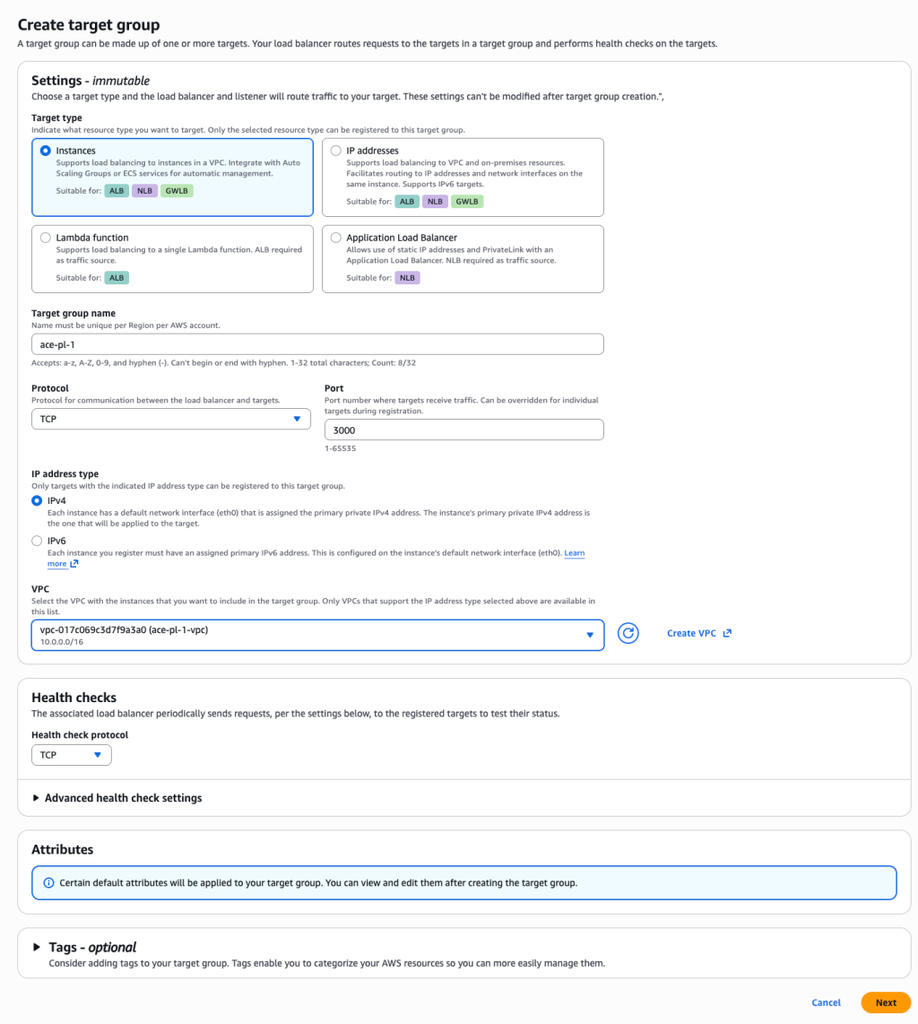Viewport: 918px width, 1024px height.
Task: Refresh the VPC list
Action: tap(629, 634)
